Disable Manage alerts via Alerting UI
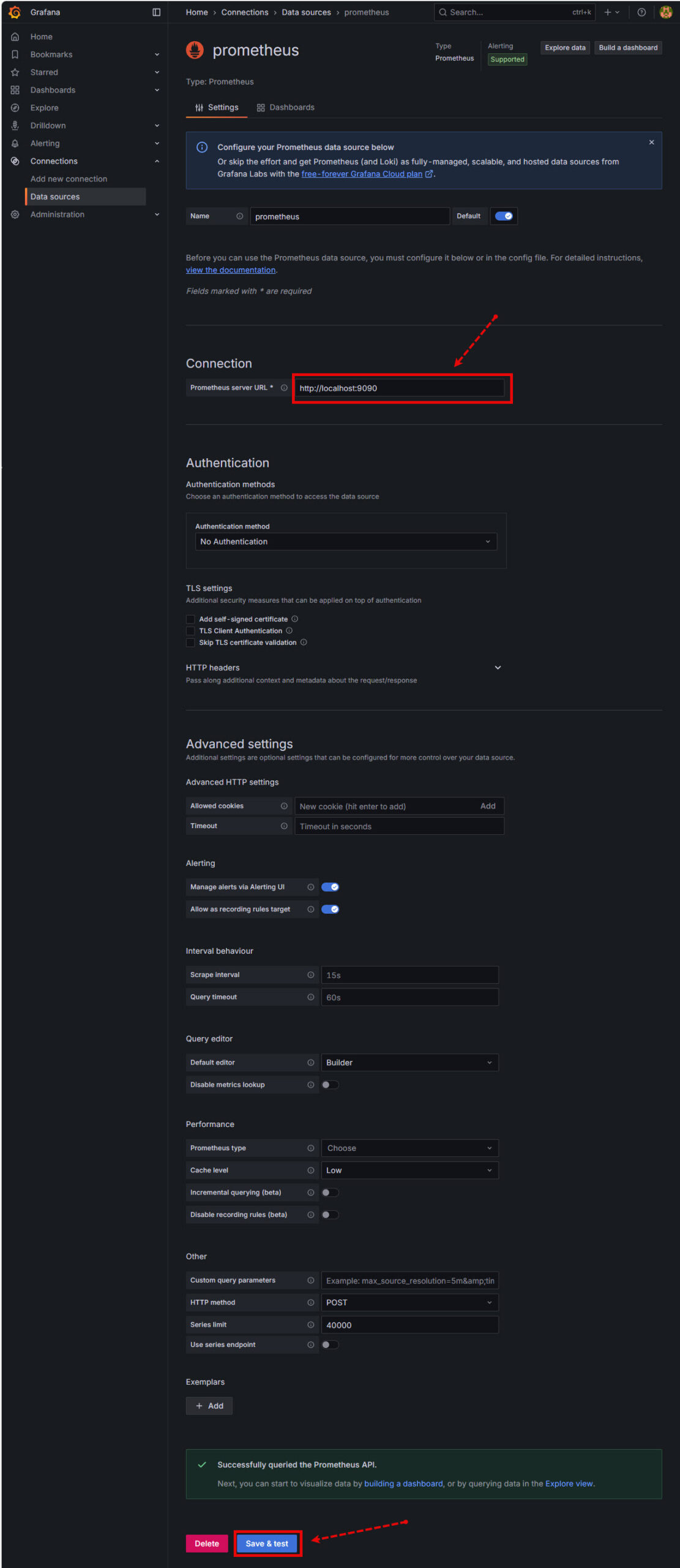 click(x=330, y=887)
